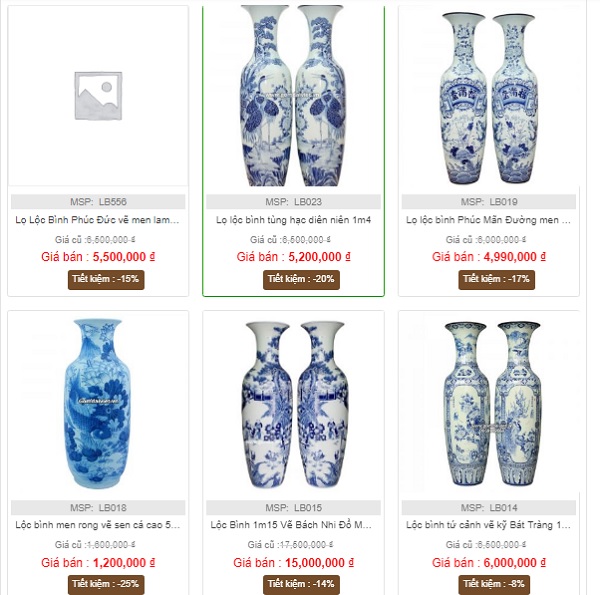The height and width of the screenshot is (595, 600).
Task: Click the Tiết kiệm -17% badge
Action: 497,280
